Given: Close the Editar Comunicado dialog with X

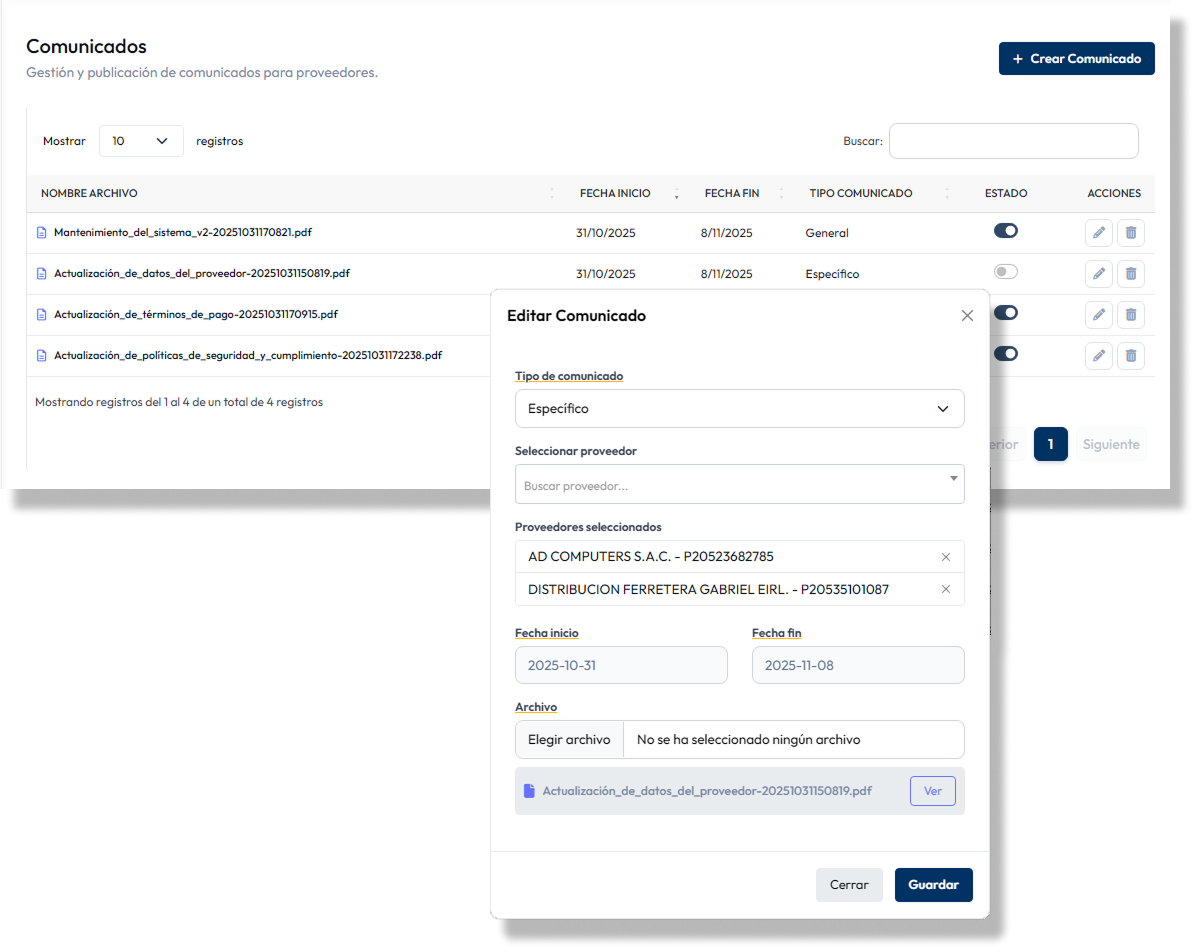Looking at the screenshot, I should tap(967, 316).
